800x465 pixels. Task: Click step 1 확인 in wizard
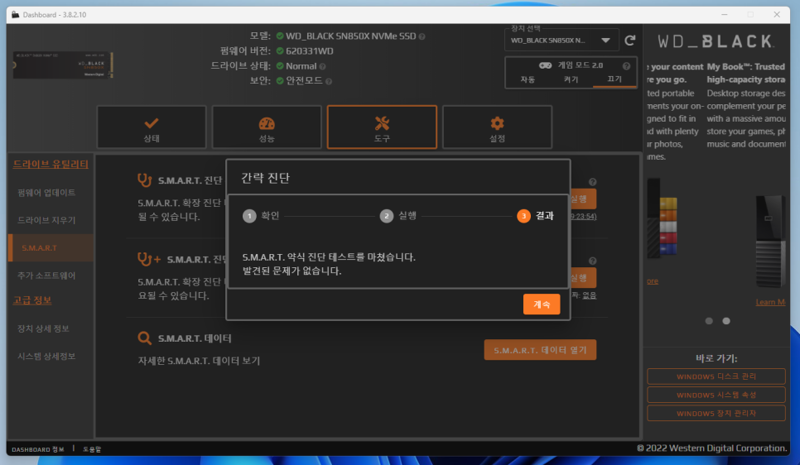pyautogui.click(x=261, y=216)
